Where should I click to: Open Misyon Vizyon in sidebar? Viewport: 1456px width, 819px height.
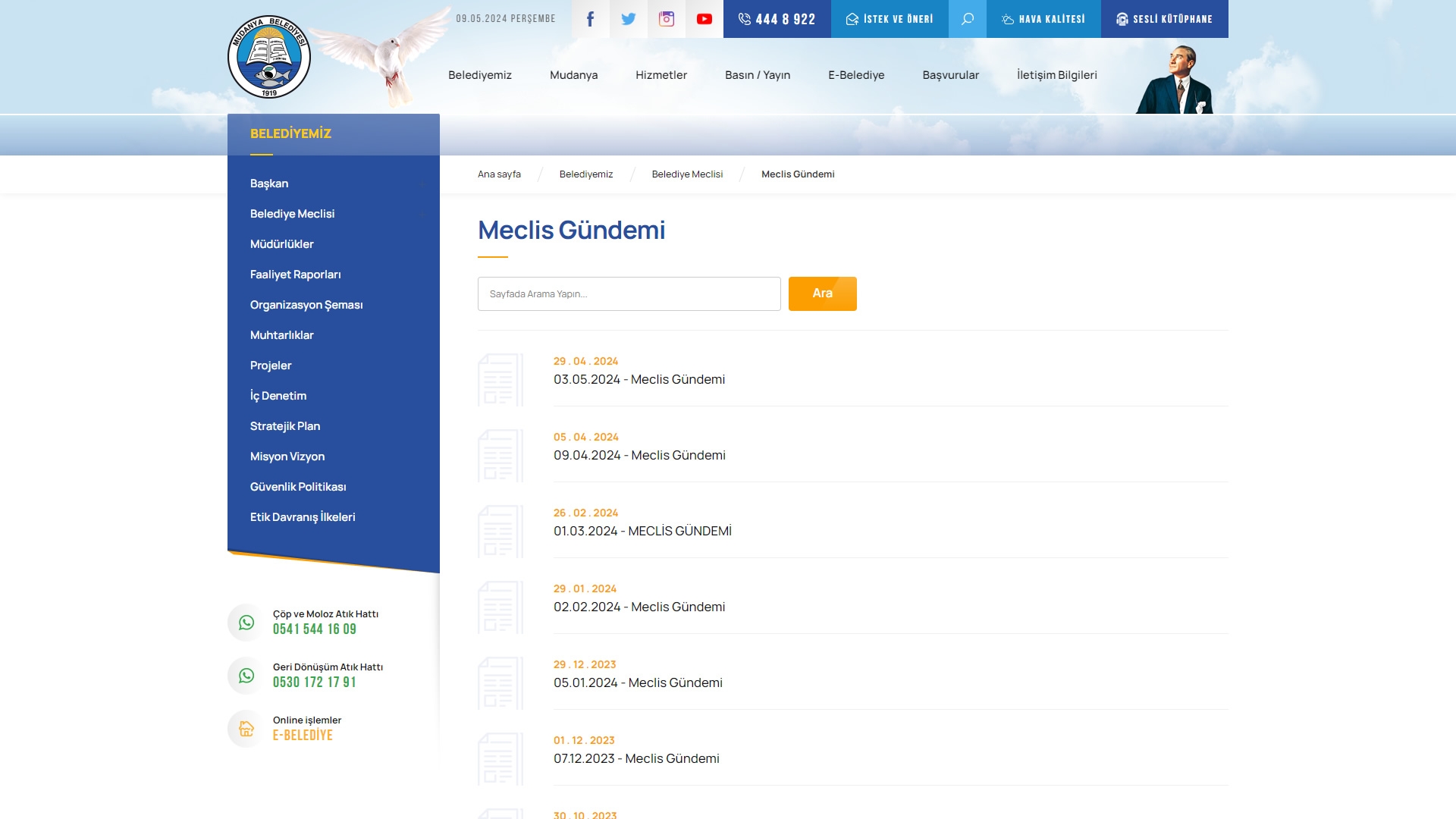(x=287, y=457)
